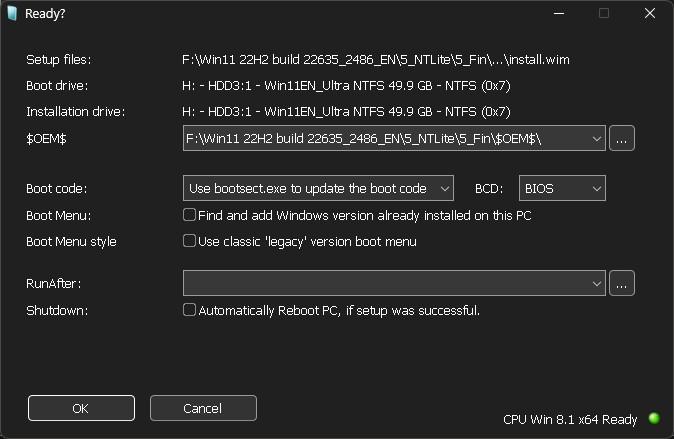Expand the $OEM$ path dropdown arrow
Image resolution: width=674 pixels, height=439 pixels.
596,138
